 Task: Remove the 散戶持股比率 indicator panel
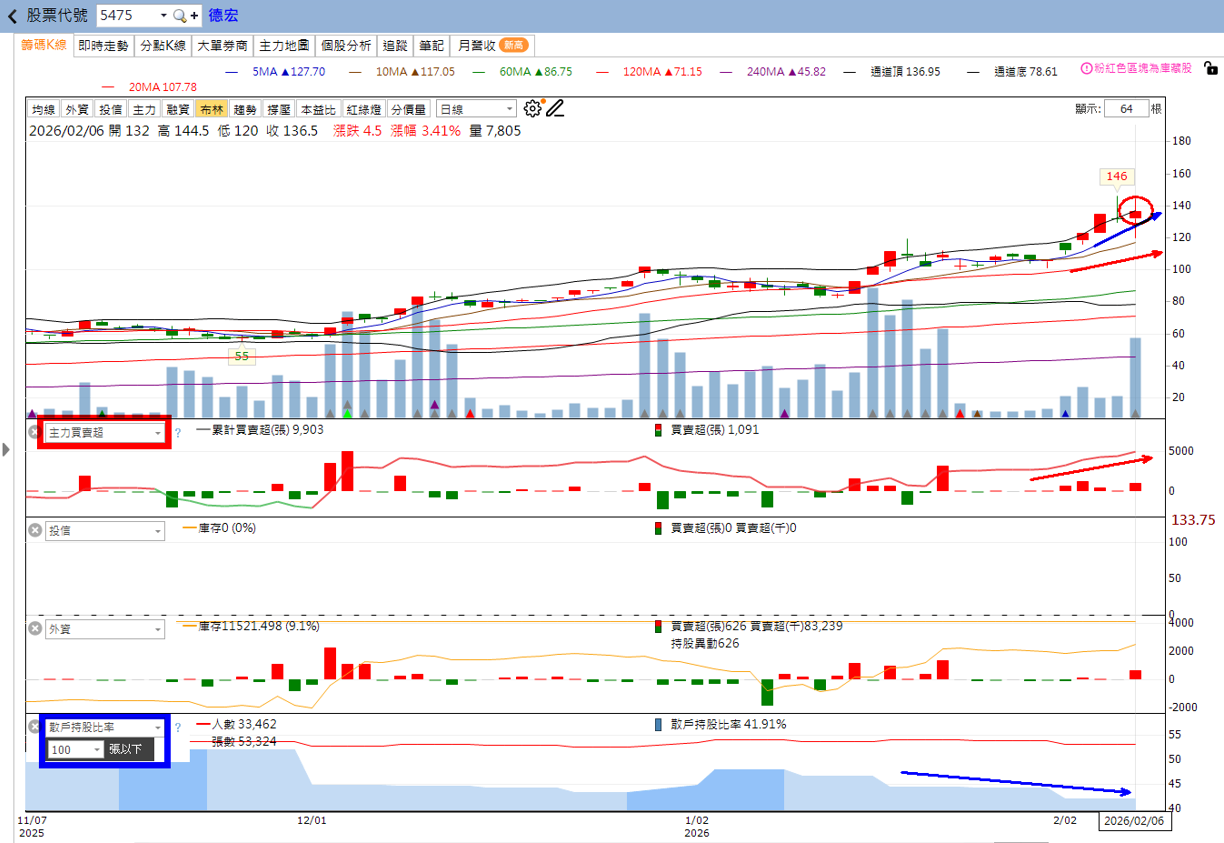pyautogui.click(x=34, y=727)
